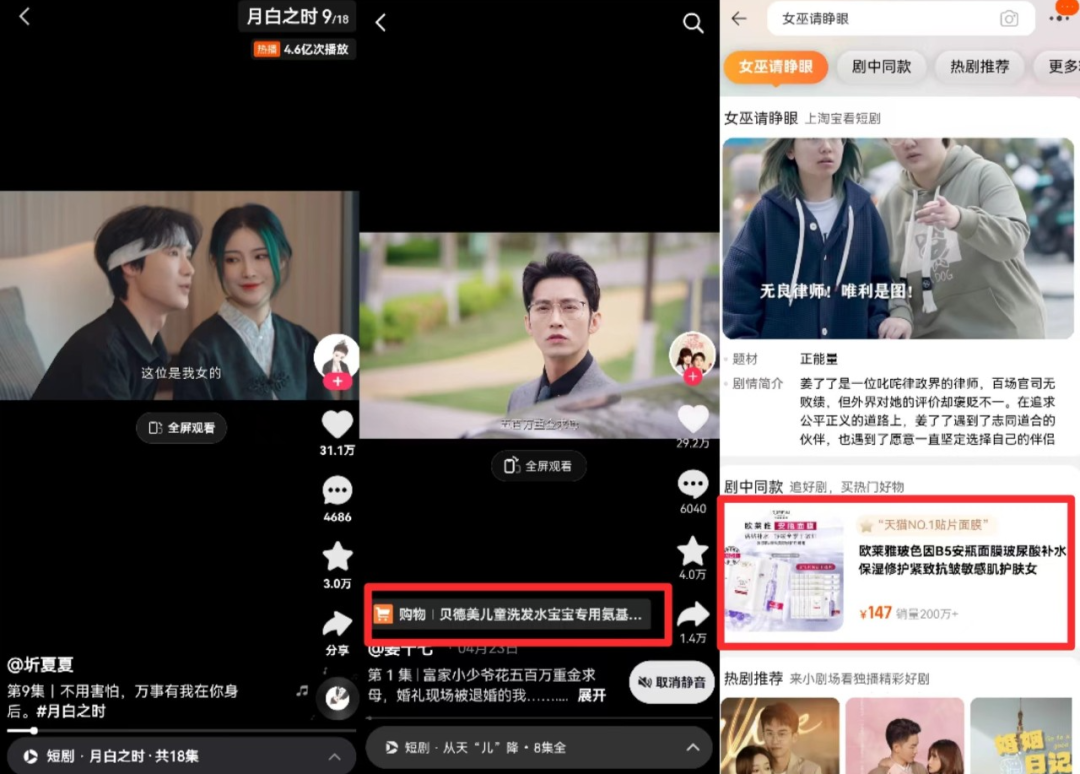
Task: Tap the 来小剧场看独播精彩好剧 subtitle
Action: [x=860, y=679]
